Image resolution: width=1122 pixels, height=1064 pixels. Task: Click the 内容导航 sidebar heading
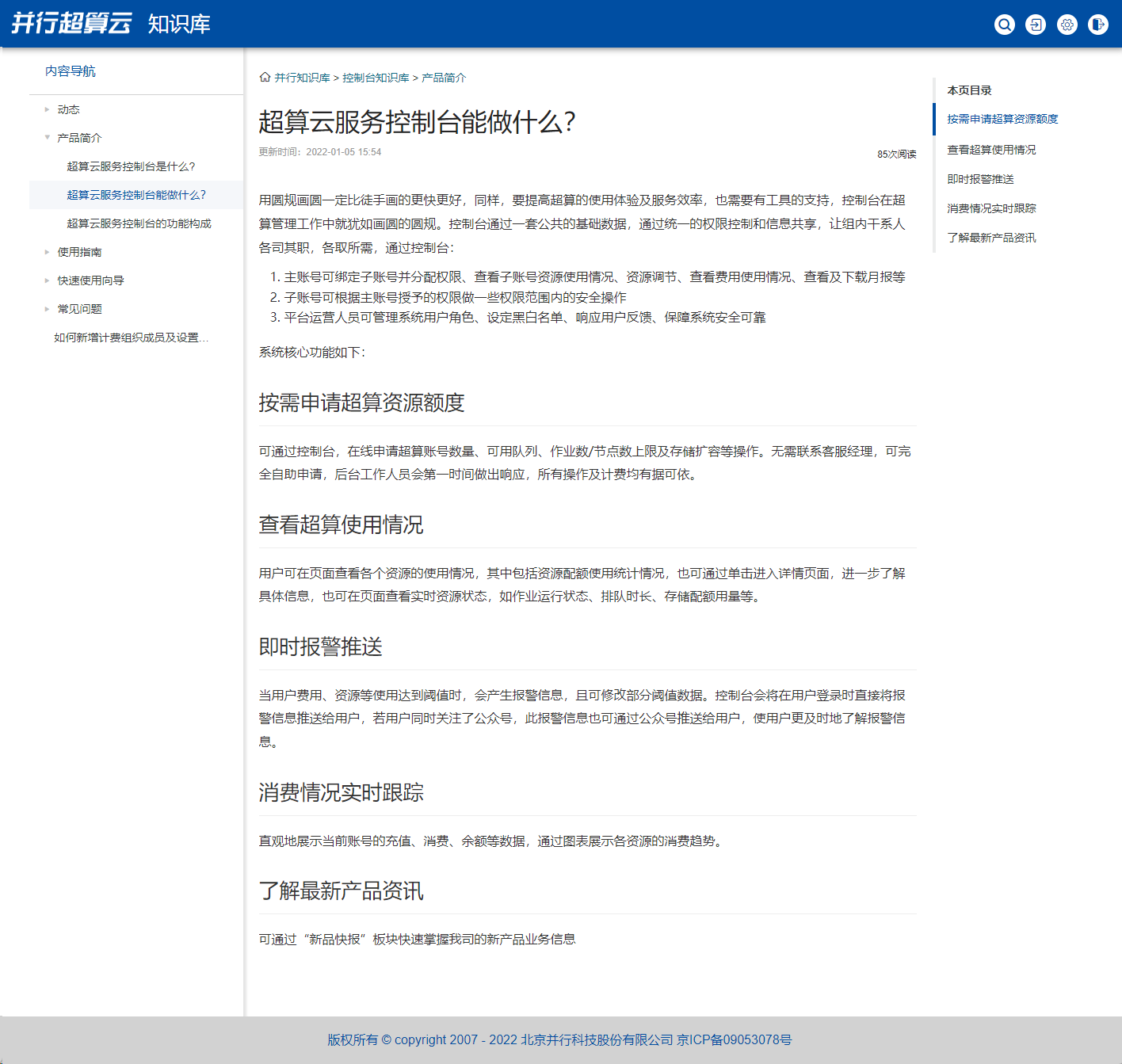click(x=70, y=71)
